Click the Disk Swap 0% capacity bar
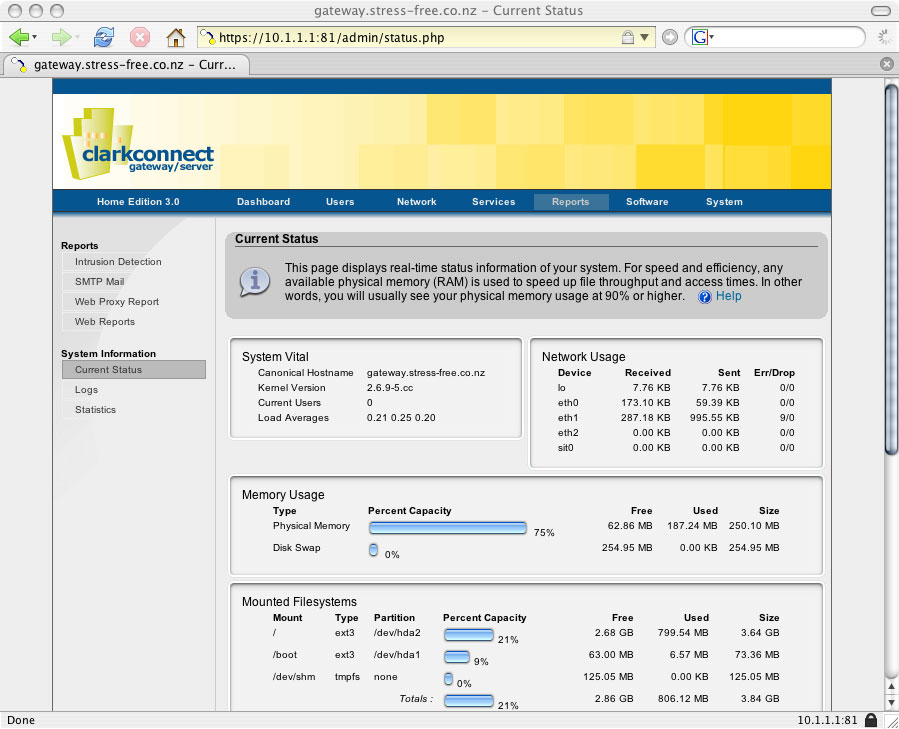Viewport: 899px width, 729px height. [x=373, y=550]
